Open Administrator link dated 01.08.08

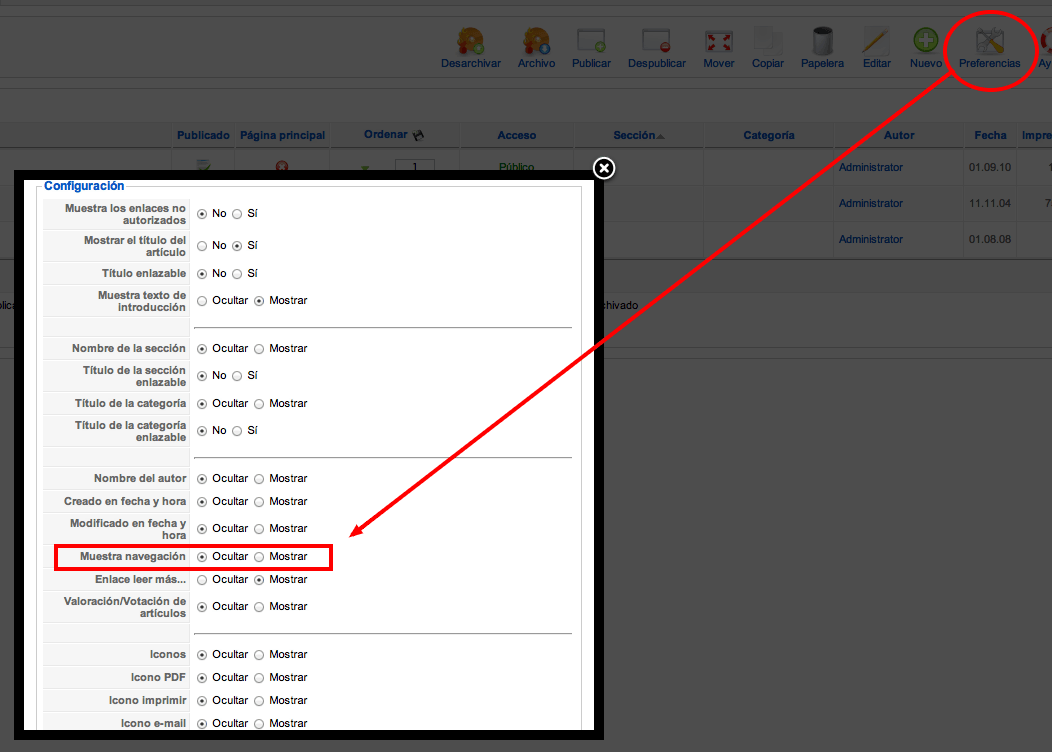coord(871,239)
